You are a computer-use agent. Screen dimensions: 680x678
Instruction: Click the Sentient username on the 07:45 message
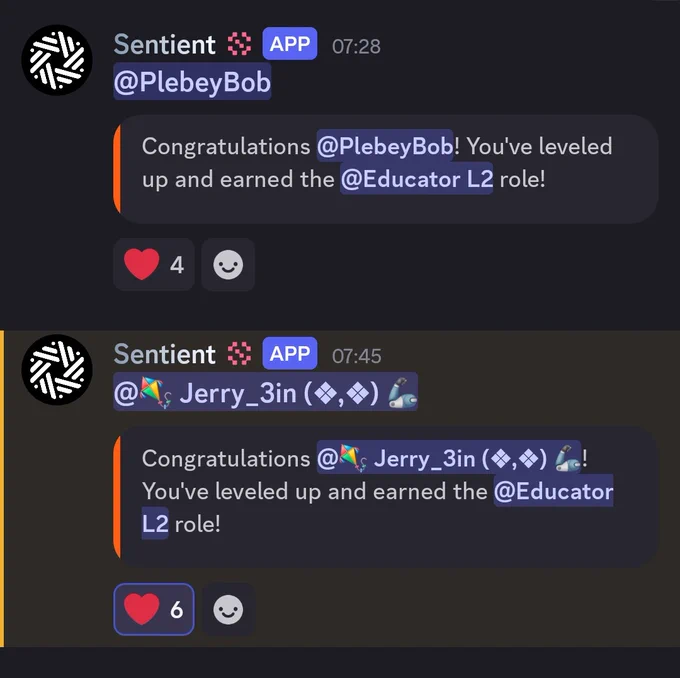pos(164,355)
